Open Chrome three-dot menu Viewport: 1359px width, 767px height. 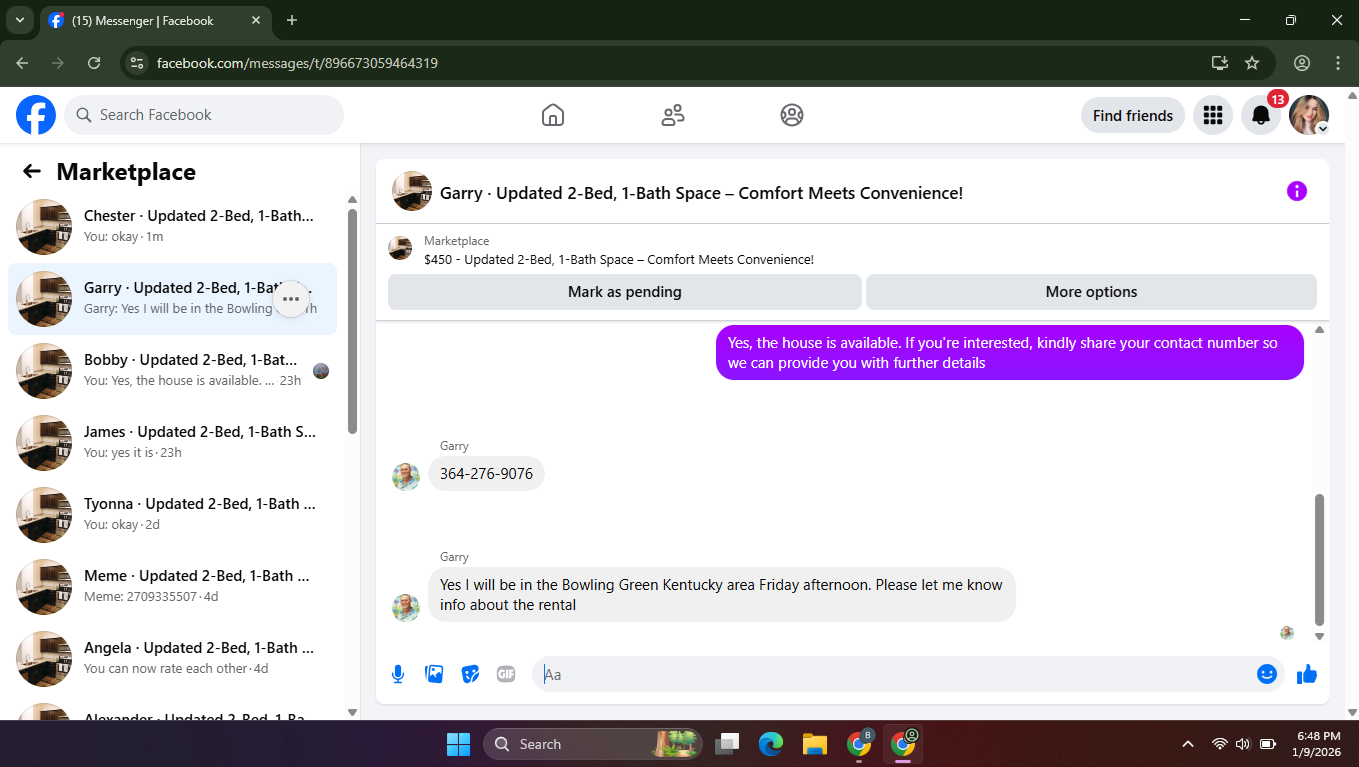1338,63
